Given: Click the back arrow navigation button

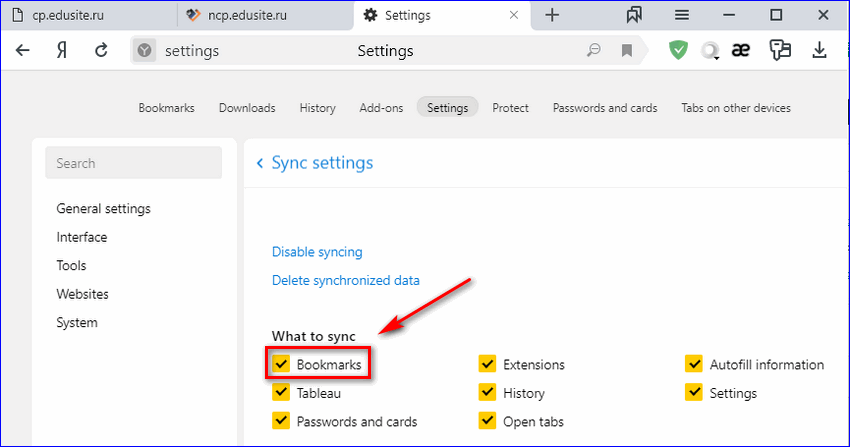Looking at the screenshot, I should pyautogui.click(x=22, y=50).
